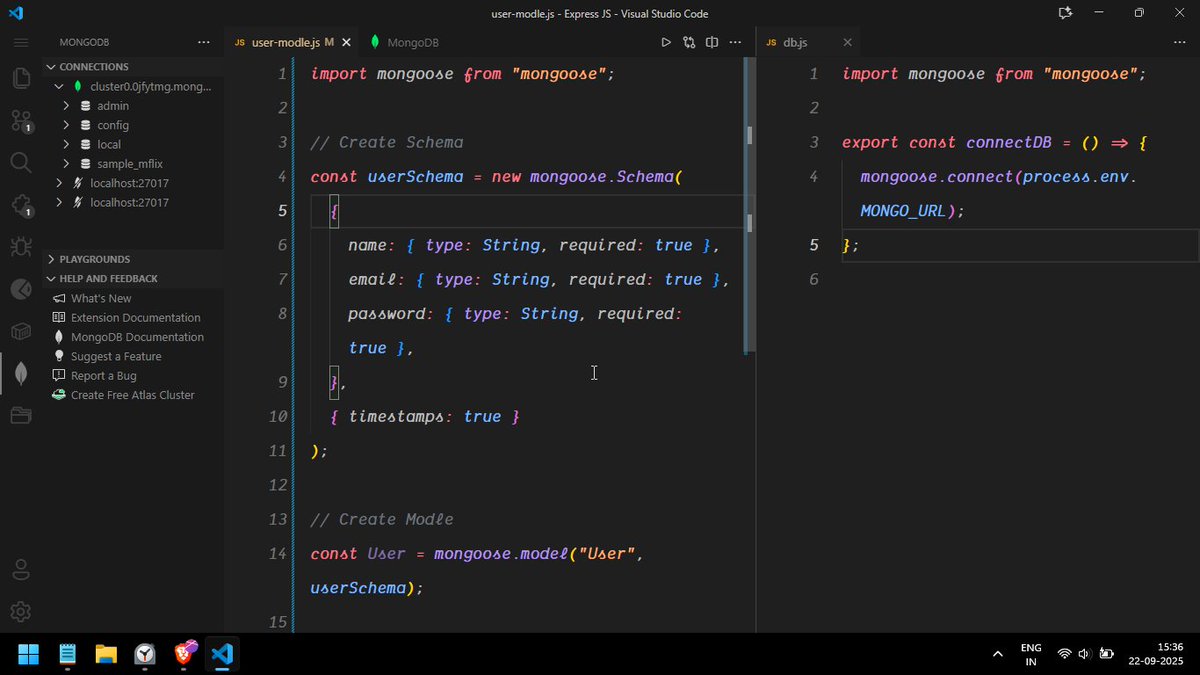Click "MONGO_URL" in db.js editor

(903, 211)
